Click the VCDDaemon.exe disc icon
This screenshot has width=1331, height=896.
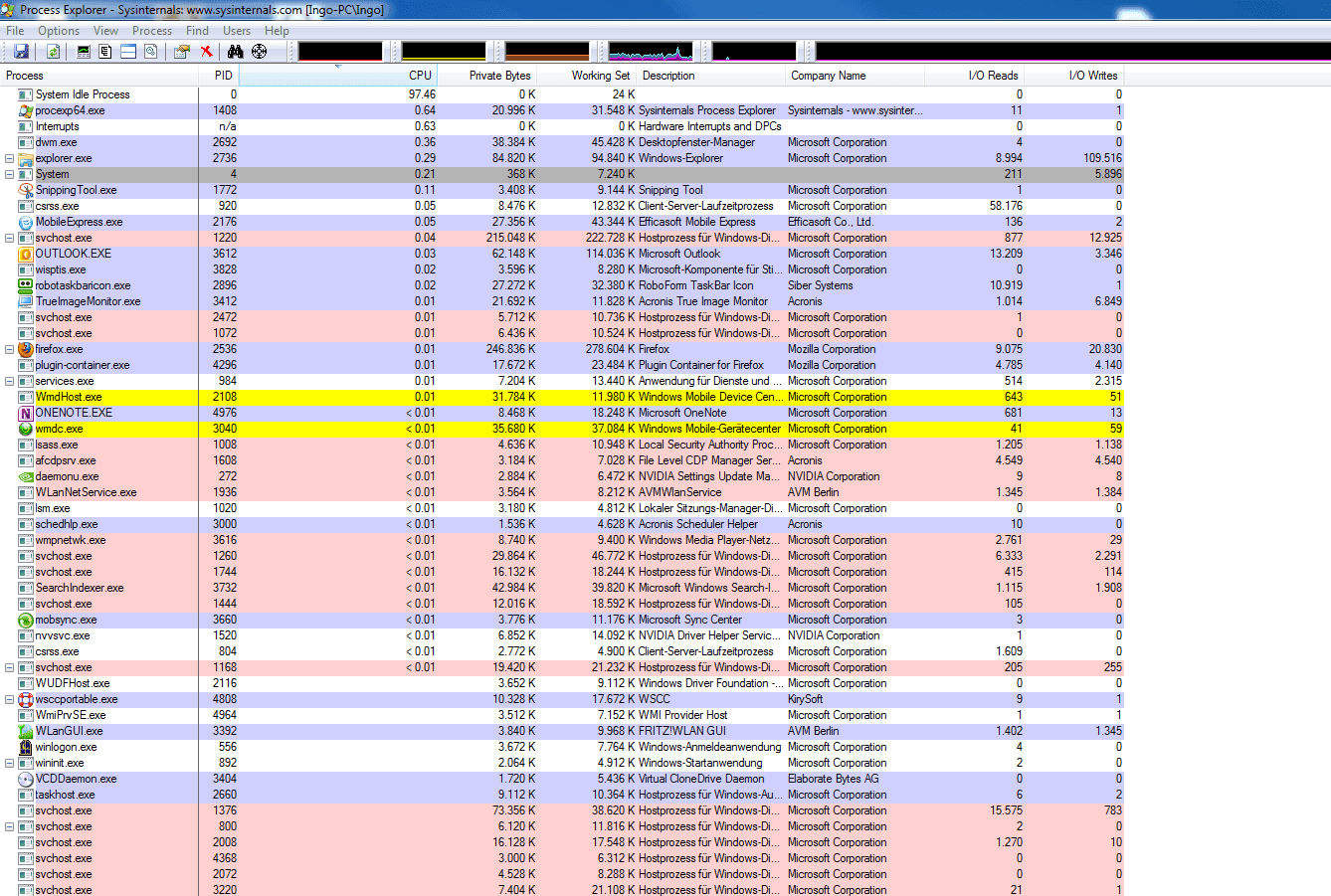tap(26, 779)
